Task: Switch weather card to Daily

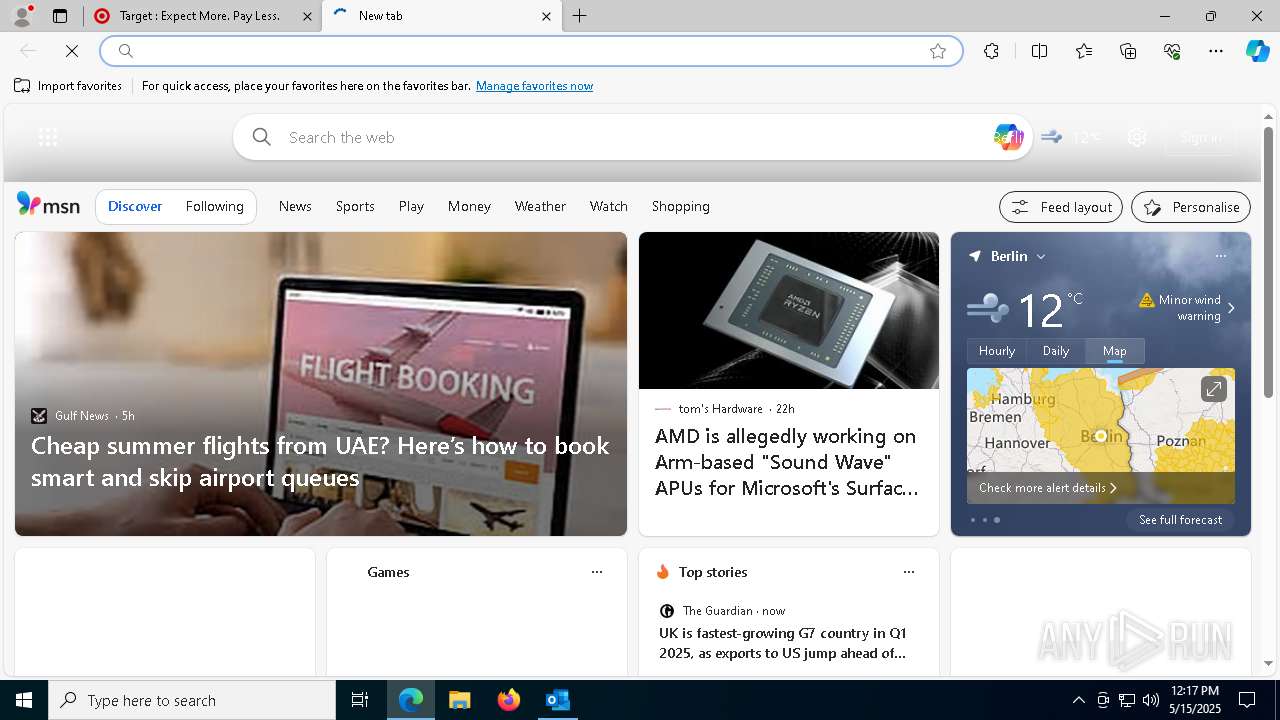Action: (x=1056, y=351)
